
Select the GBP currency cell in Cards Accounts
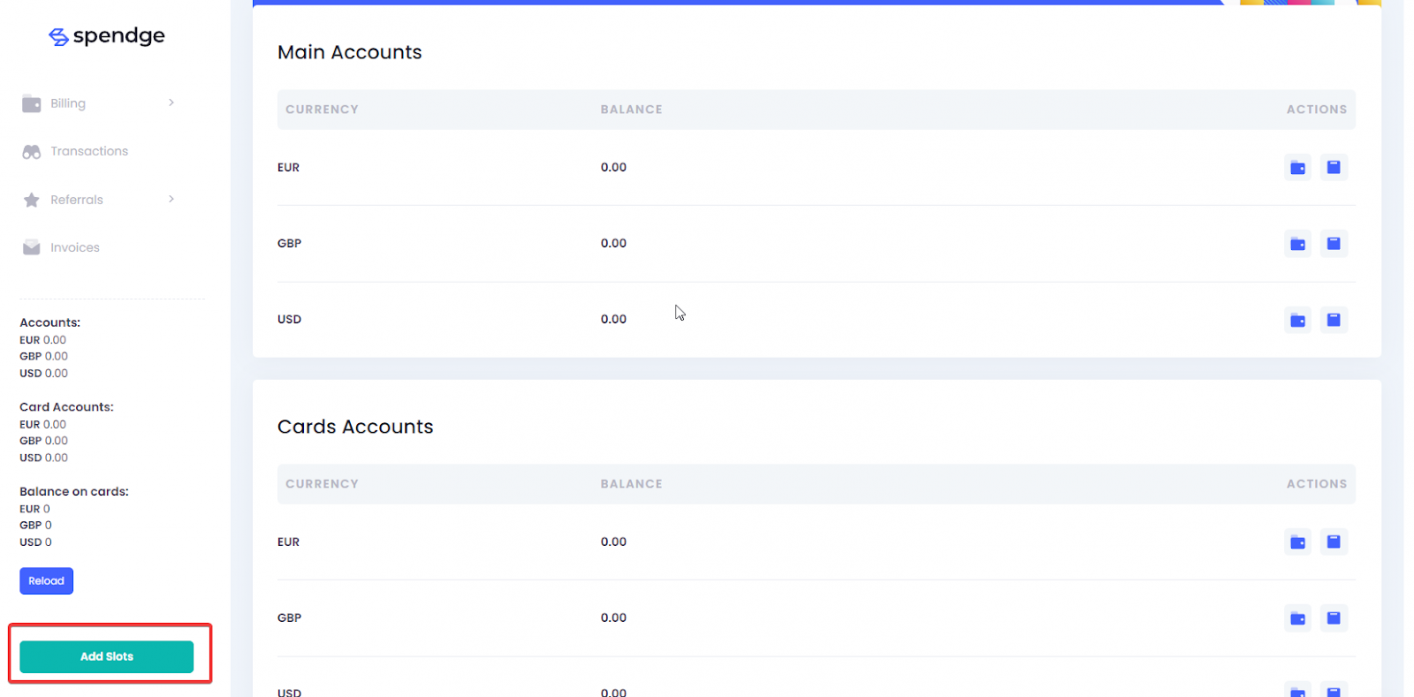coord(289,618)
